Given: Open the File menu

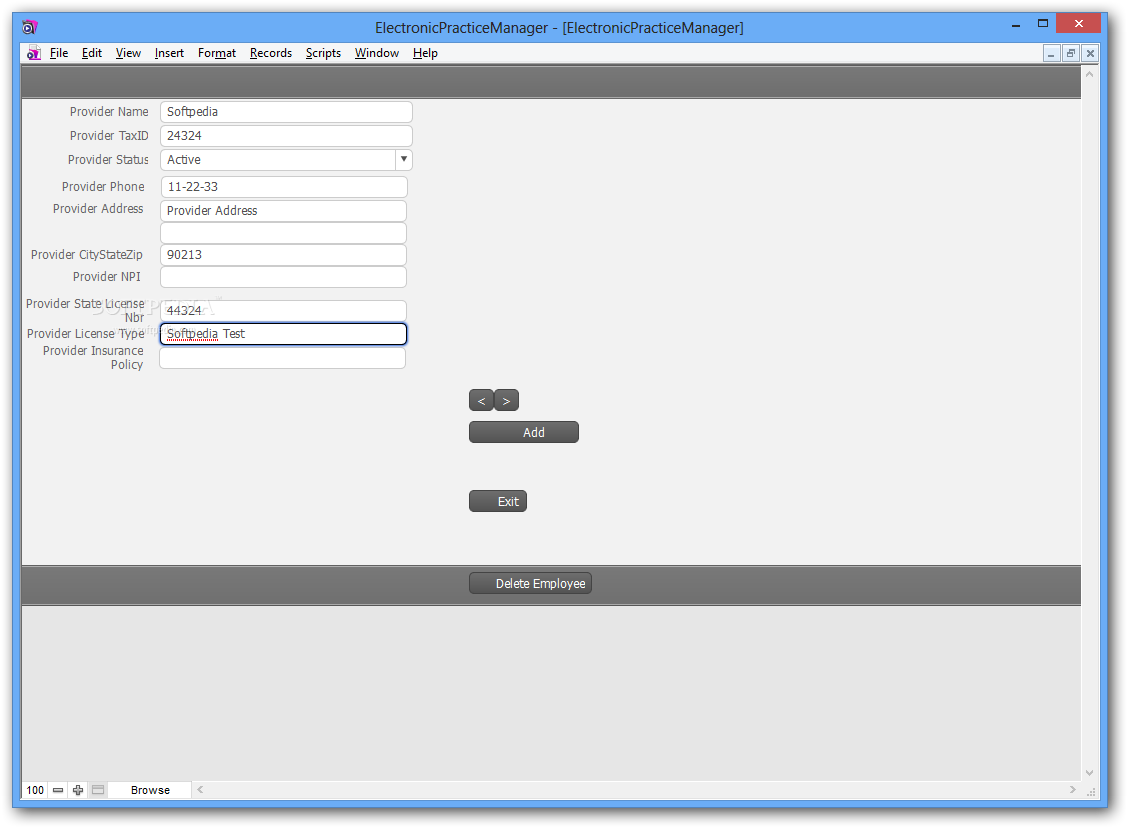Looking at the screenshot, I should [59, 53].
